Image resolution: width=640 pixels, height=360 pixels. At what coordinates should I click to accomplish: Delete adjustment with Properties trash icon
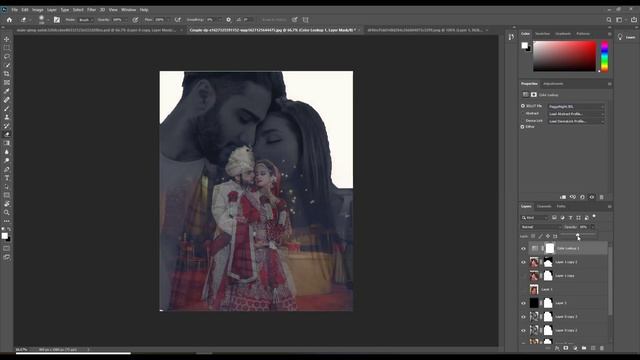tap(601, 197)
